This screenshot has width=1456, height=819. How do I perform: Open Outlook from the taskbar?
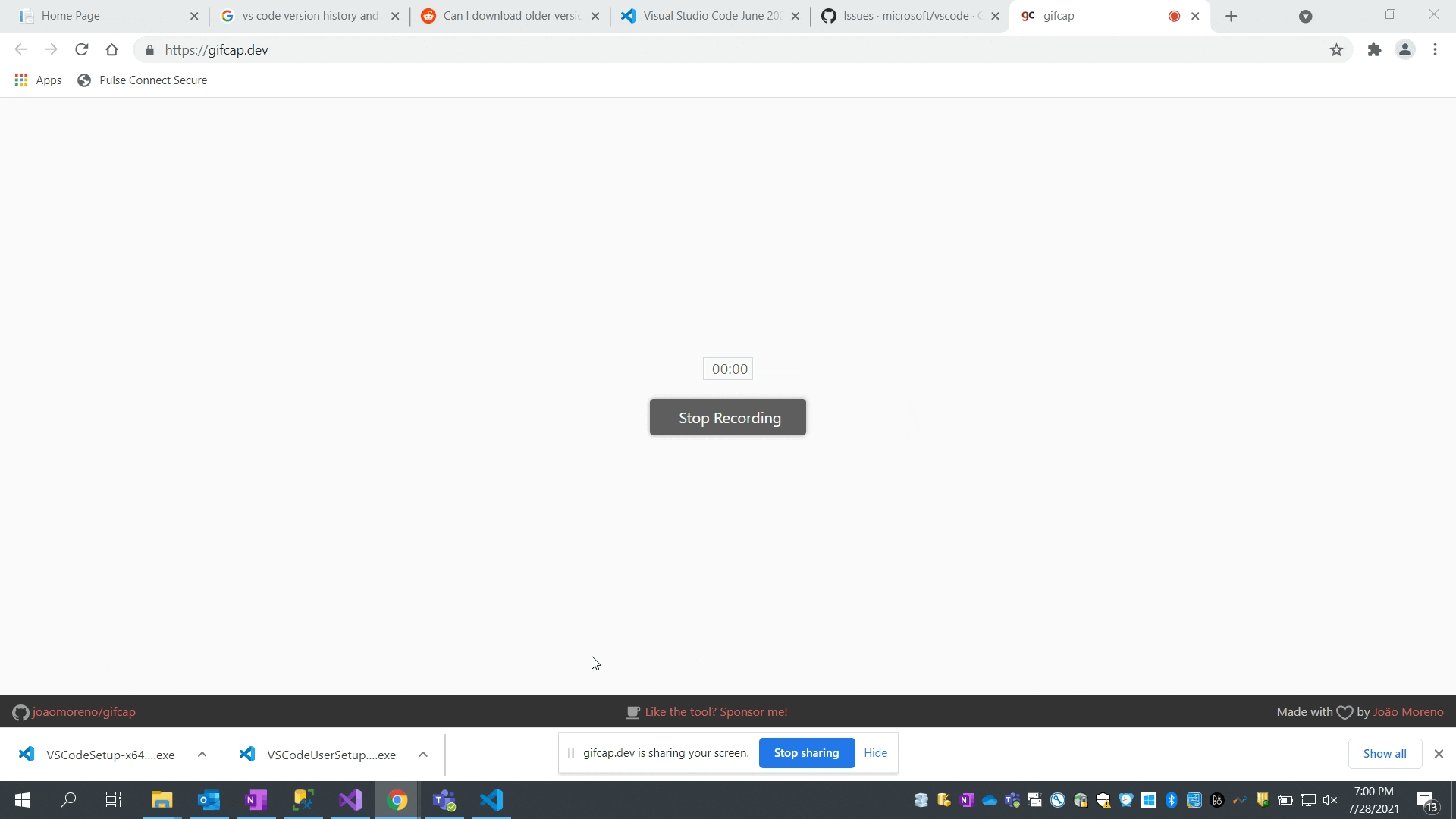pos(209,800)
